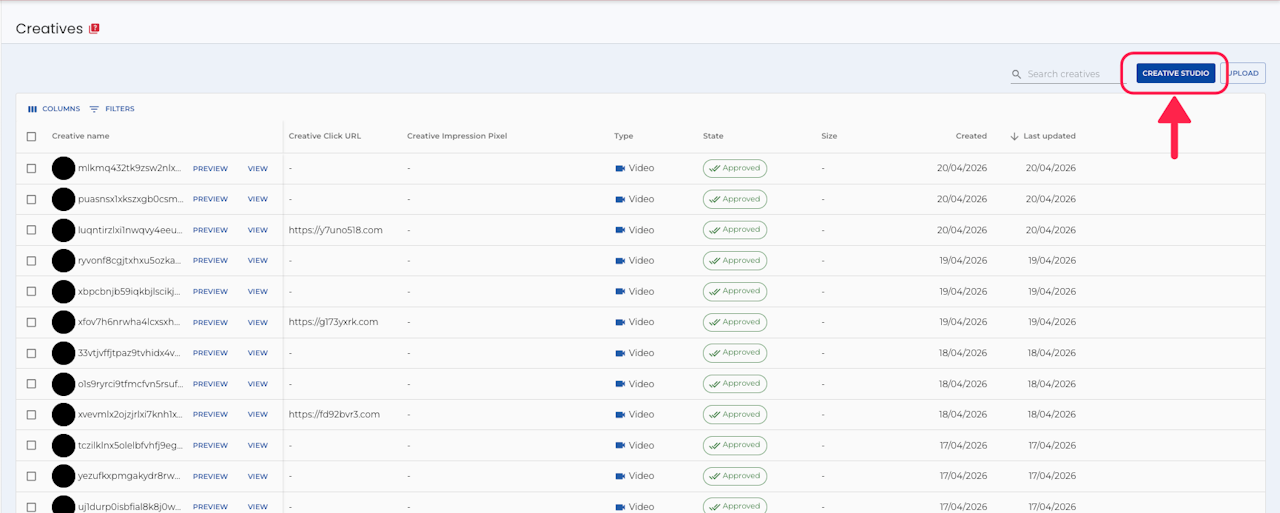1280x513 pixels.
Task: Open the Creative Studio button
Action: (1176, 73)
